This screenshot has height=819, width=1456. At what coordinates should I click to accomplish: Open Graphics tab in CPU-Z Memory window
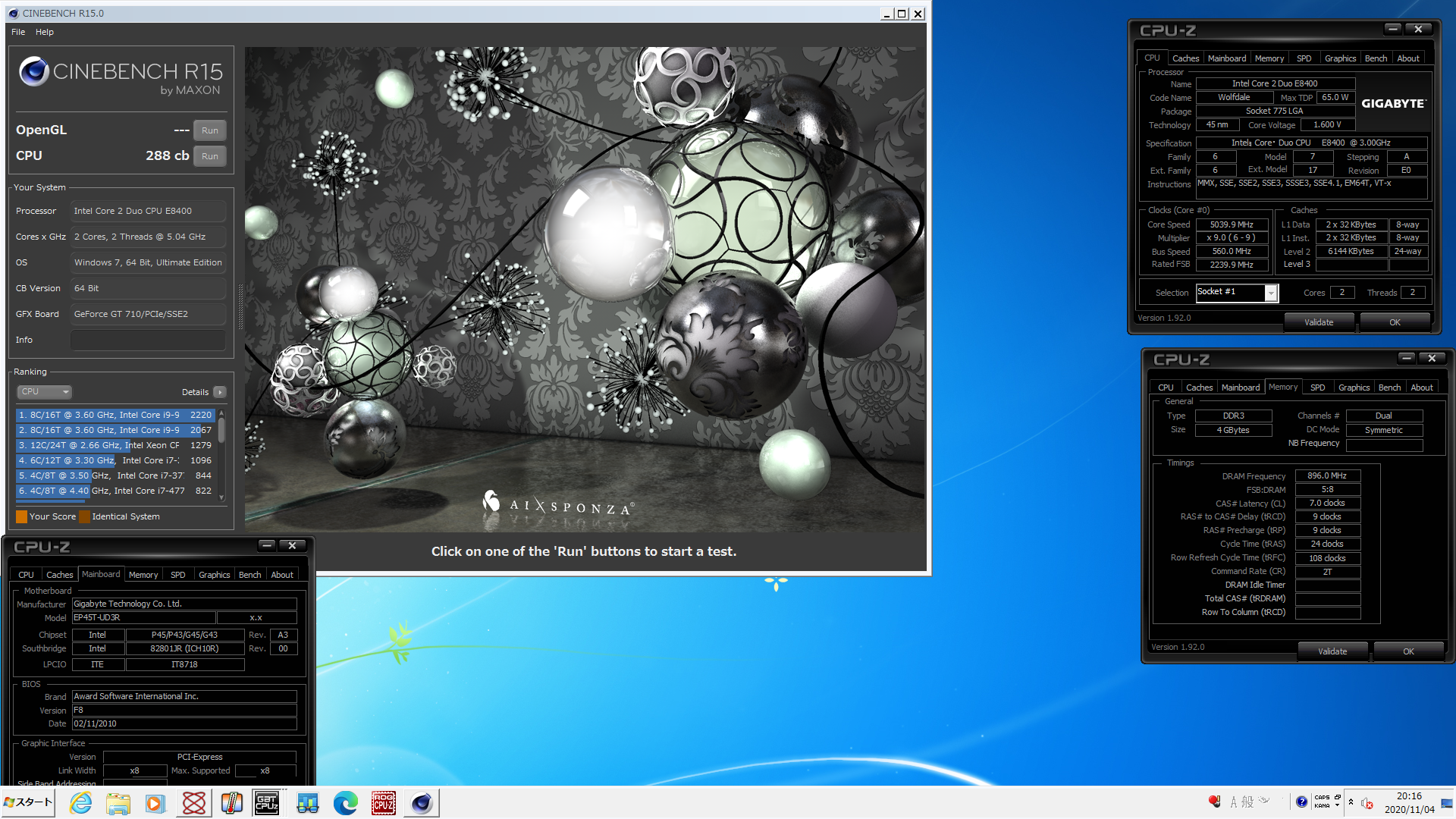(x=1354, y=388)
